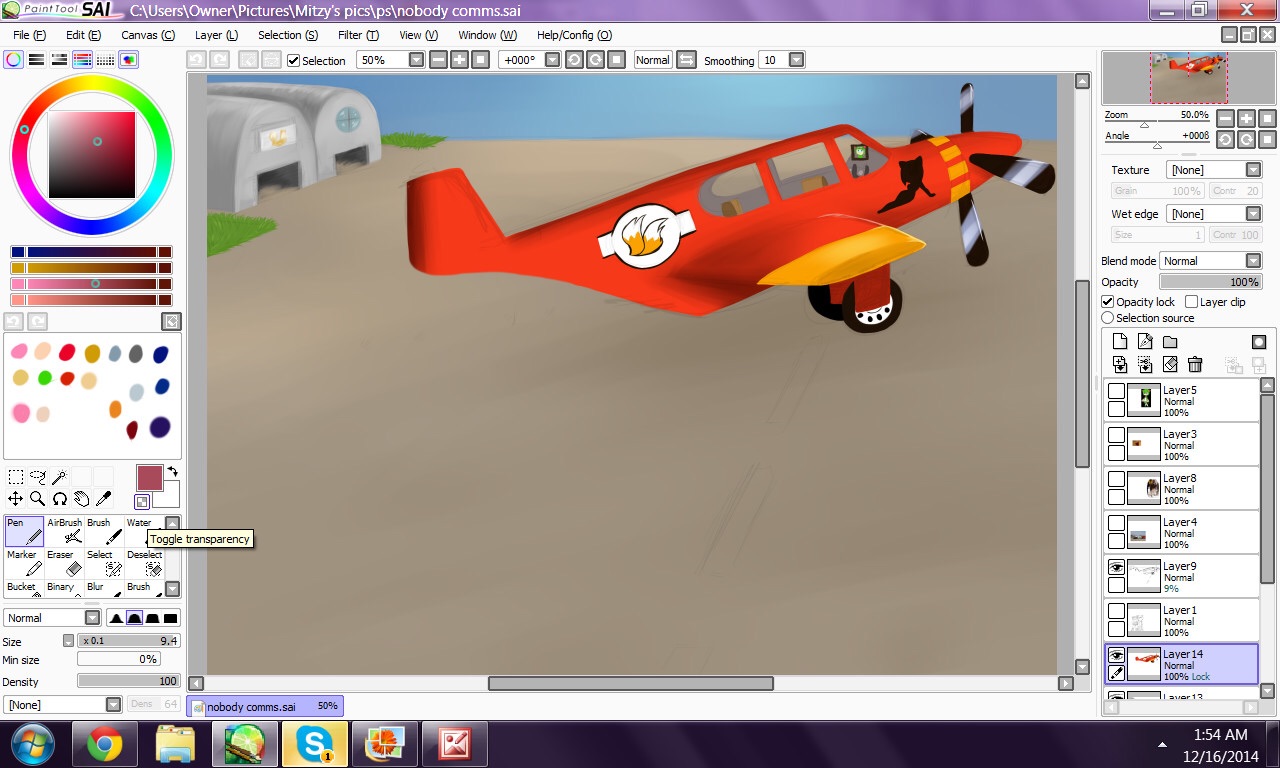Viewport: 1280px width, 768px height.
Task: Open the brush Size multiplier dropdown
Action: click(x=68, y=641)
